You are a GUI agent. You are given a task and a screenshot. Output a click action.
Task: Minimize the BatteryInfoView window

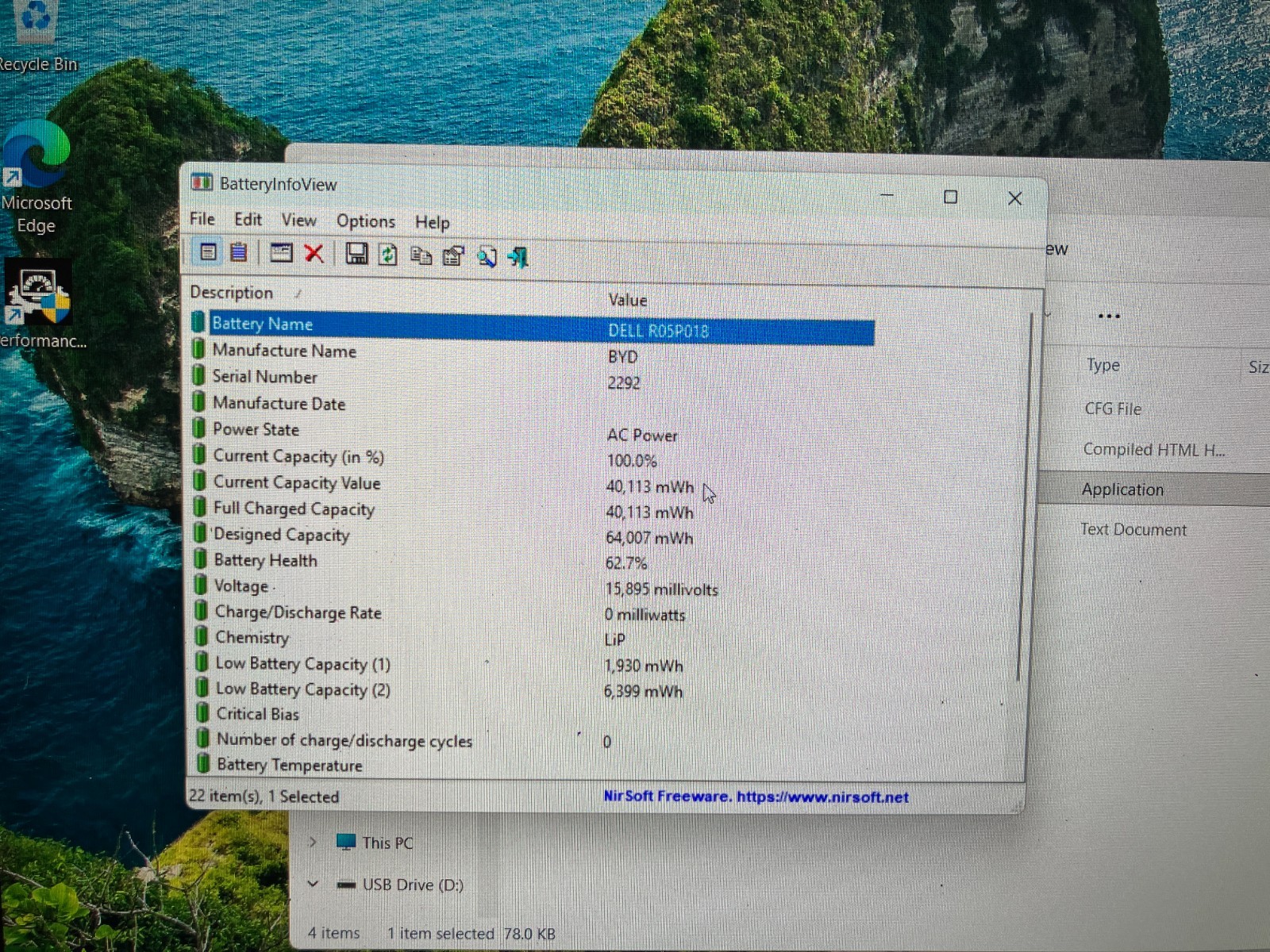(x=887, y=195)
